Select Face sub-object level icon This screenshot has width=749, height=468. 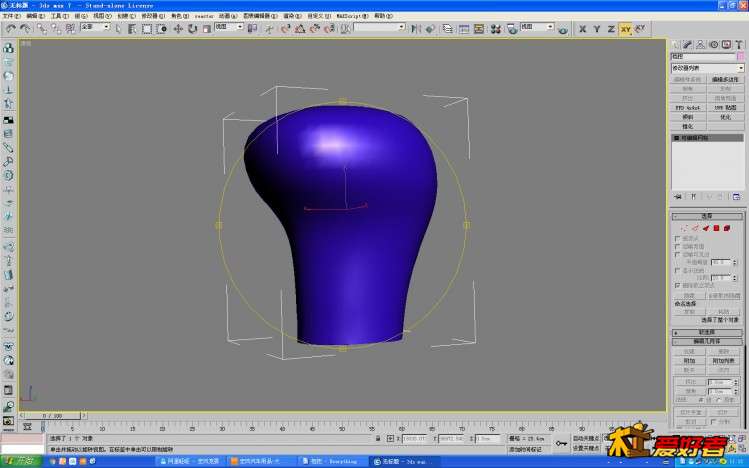coord(706,228)
